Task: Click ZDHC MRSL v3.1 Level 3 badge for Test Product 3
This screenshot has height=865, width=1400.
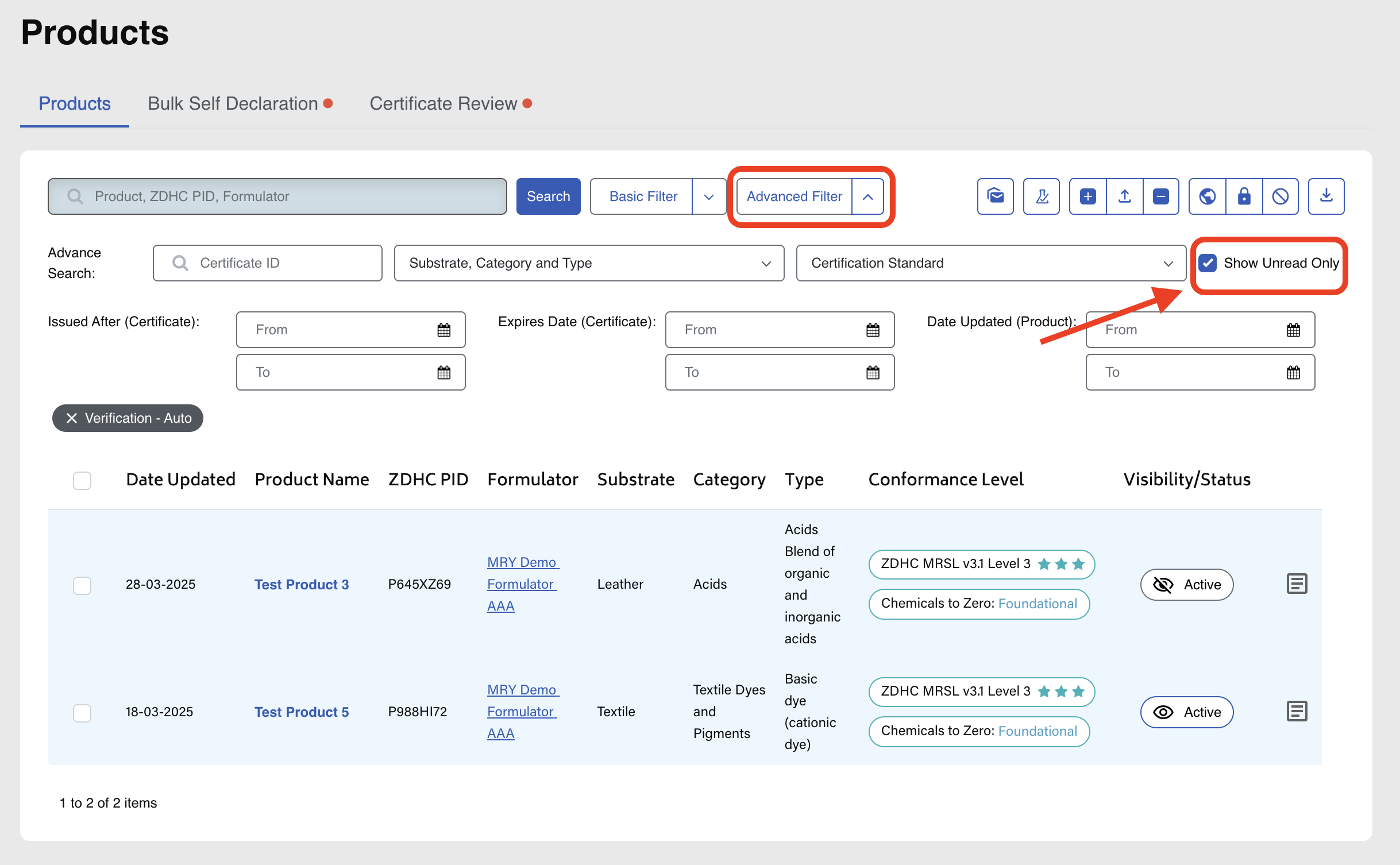Action: (x=982, y=564)
